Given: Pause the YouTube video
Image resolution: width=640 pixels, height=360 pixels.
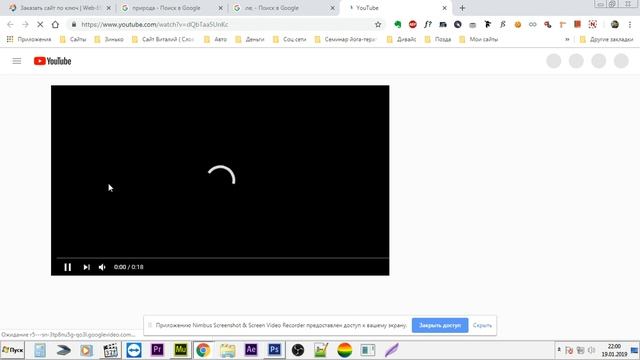Looking at the screenshot, I should pyautogui.click(x=68, y=267).
